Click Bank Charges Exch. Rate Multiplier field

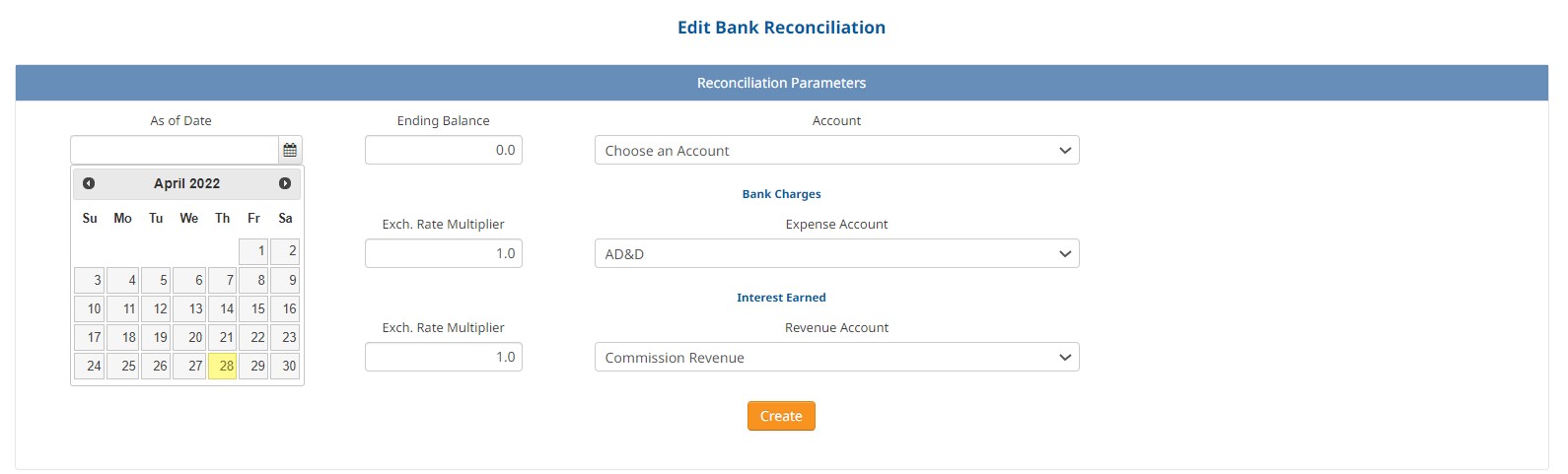click(x=444, y=253)
